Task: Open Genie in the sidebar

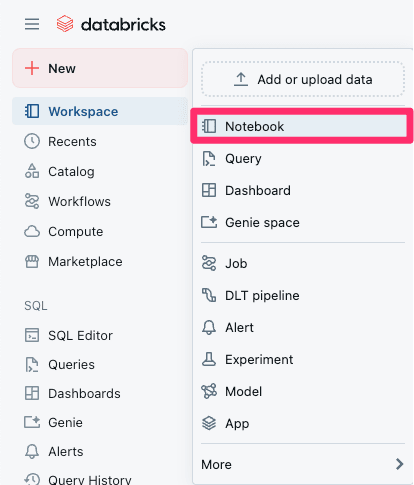Action: click(100, 422)
